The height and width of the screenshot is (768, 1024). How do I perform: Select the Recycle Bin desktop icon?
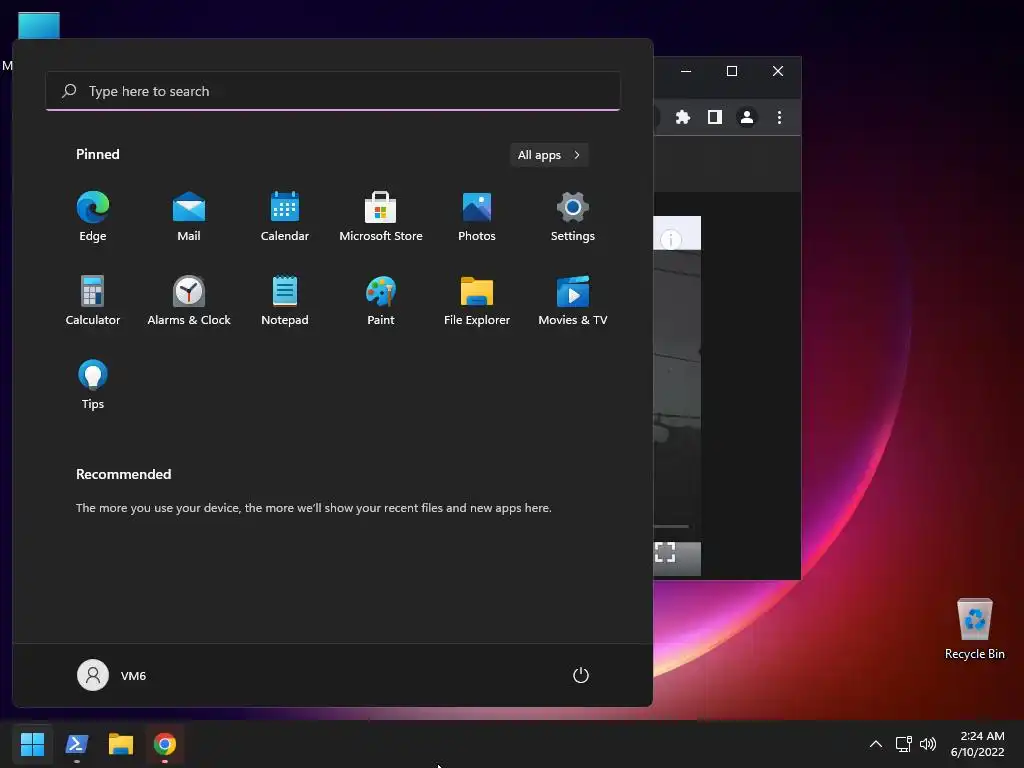pos(974,629)
